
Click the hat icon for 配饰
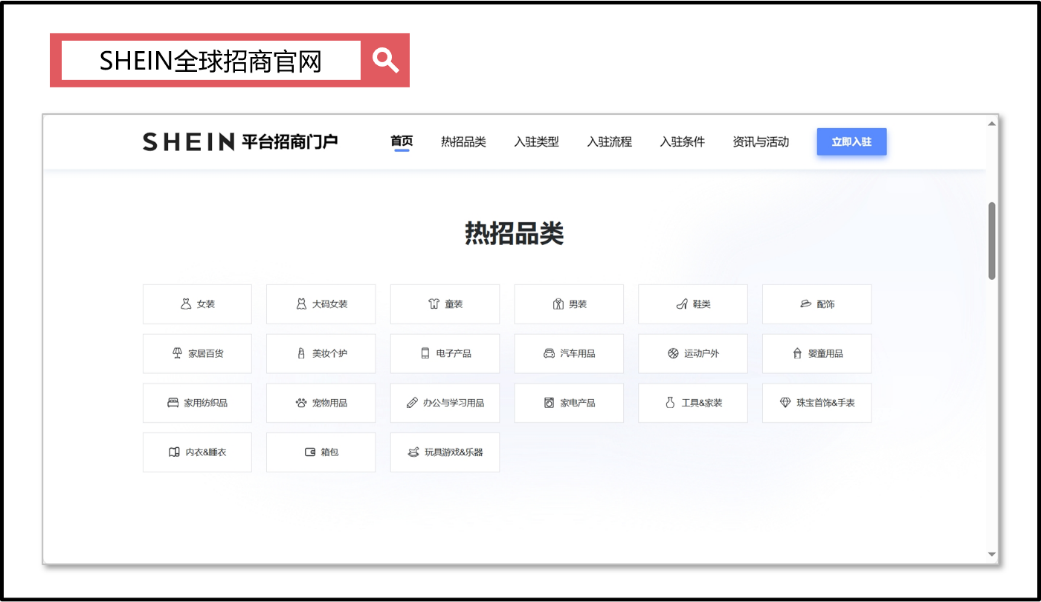(805, 303)
